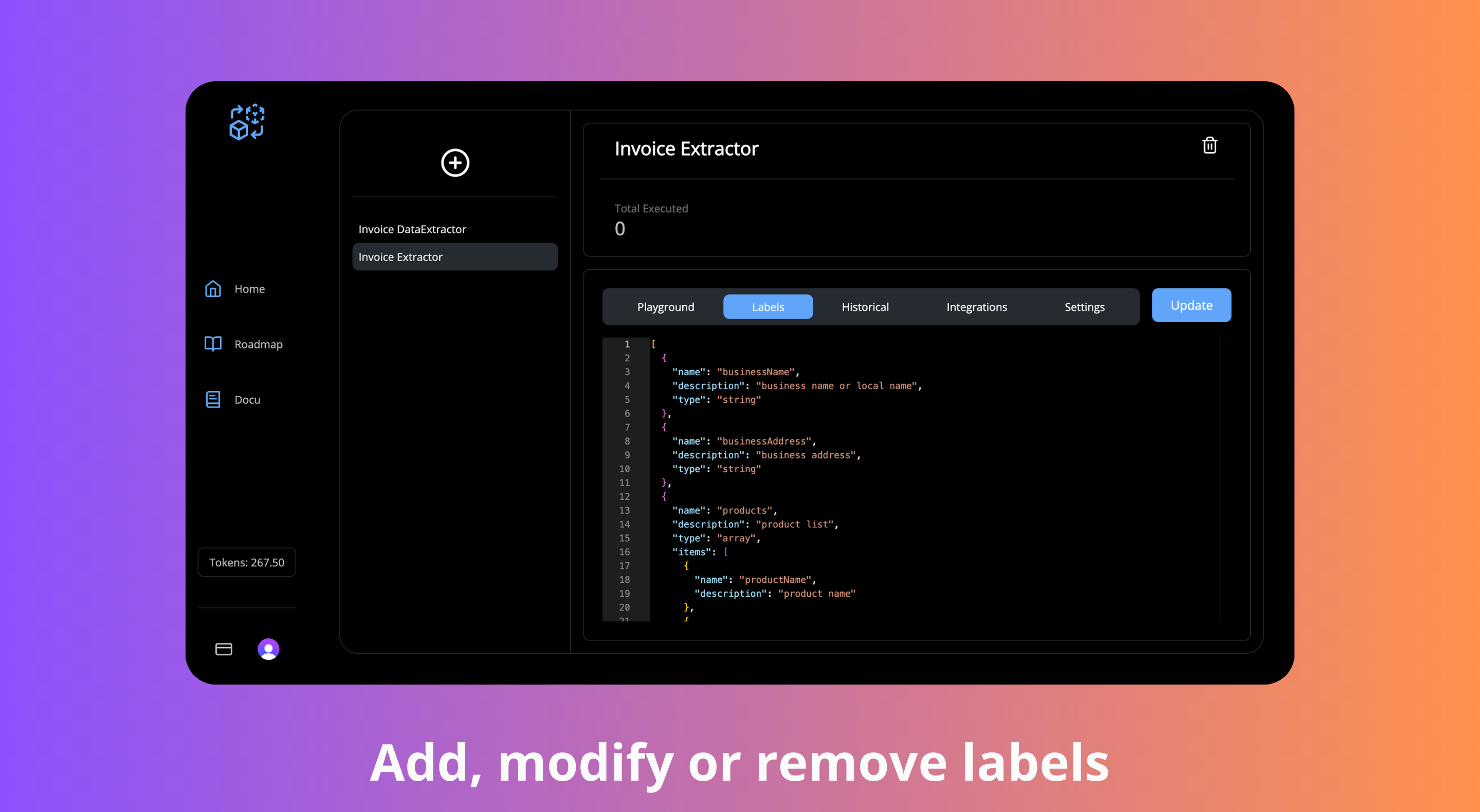This screenshot has height=812, width=1480.
Task: Select the Labels tab
Action: (x=768, y=307)
